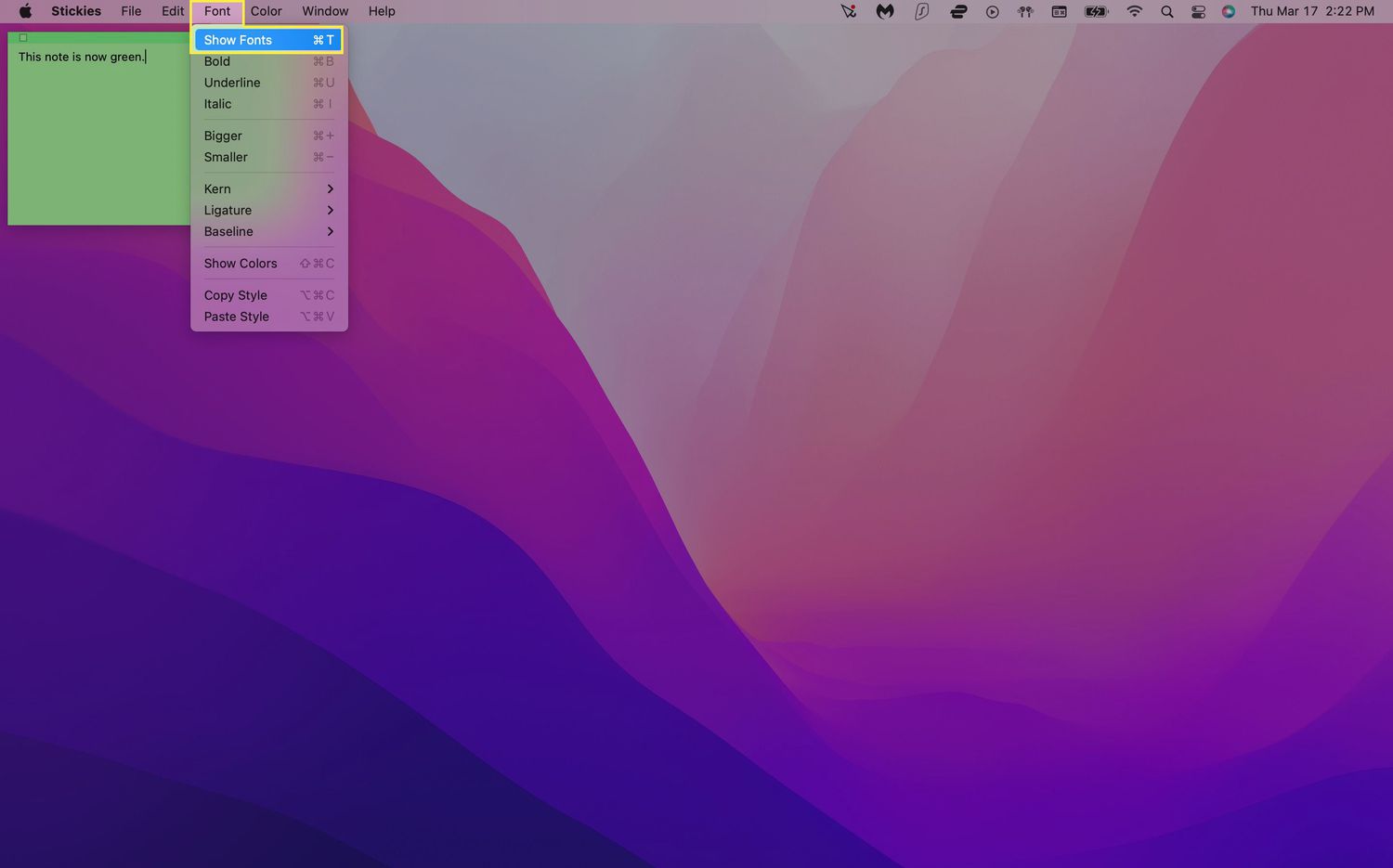
Task: Toggle Underline in the Font menu
Action: [x=232, y=83]
